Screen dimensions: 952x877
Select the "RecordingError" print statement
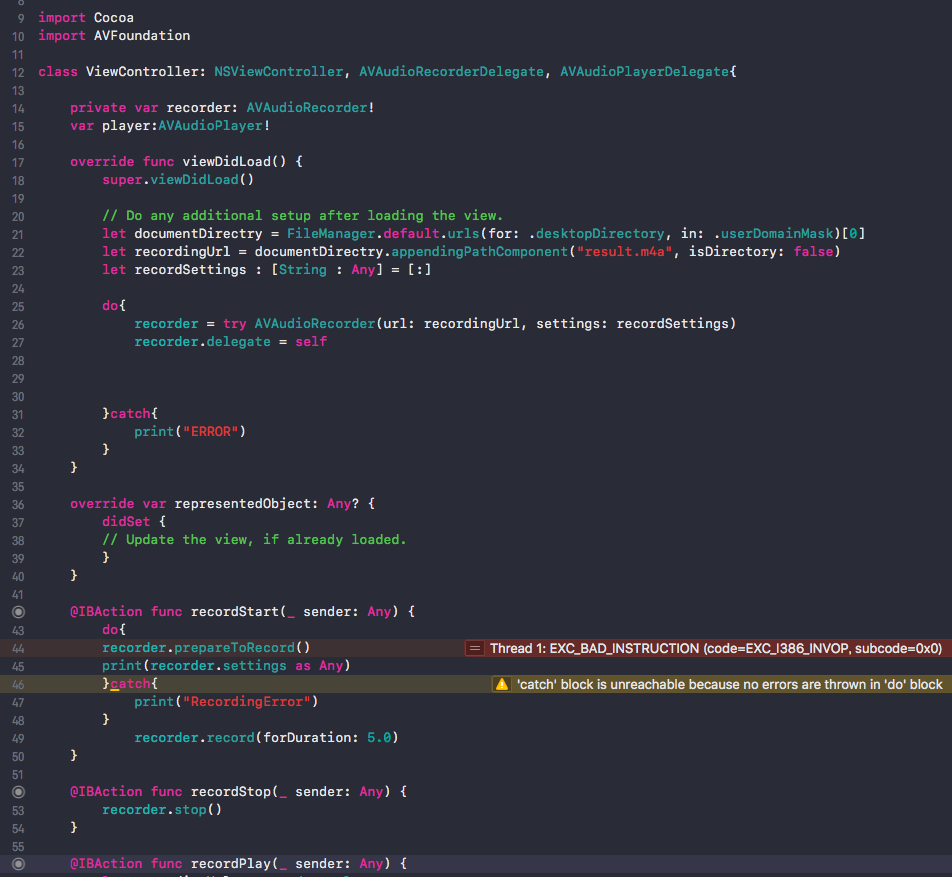click(x=222, y=701)
